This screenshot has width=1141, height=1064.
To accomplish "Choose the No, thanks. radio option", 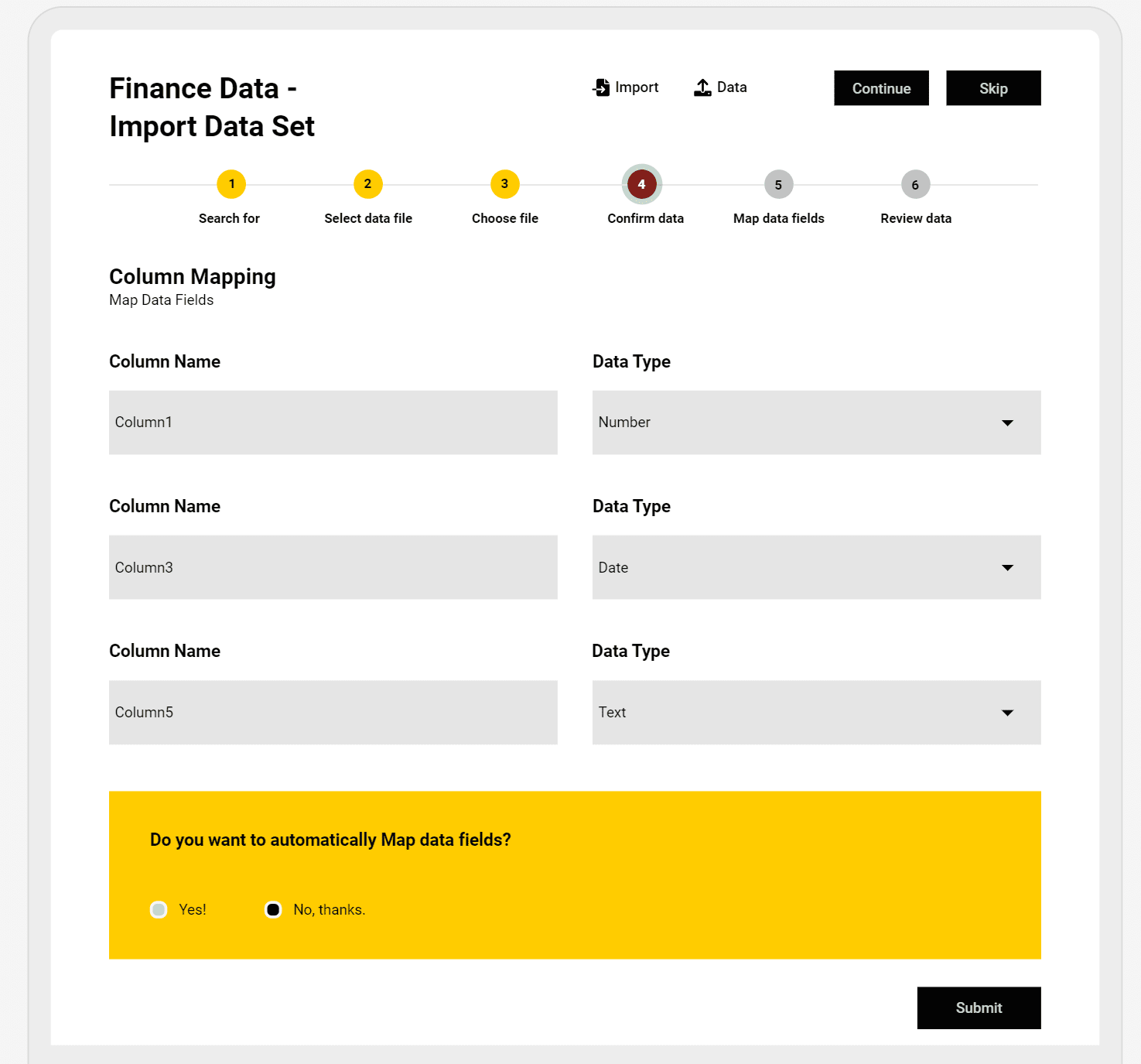I will click(273, 909).
